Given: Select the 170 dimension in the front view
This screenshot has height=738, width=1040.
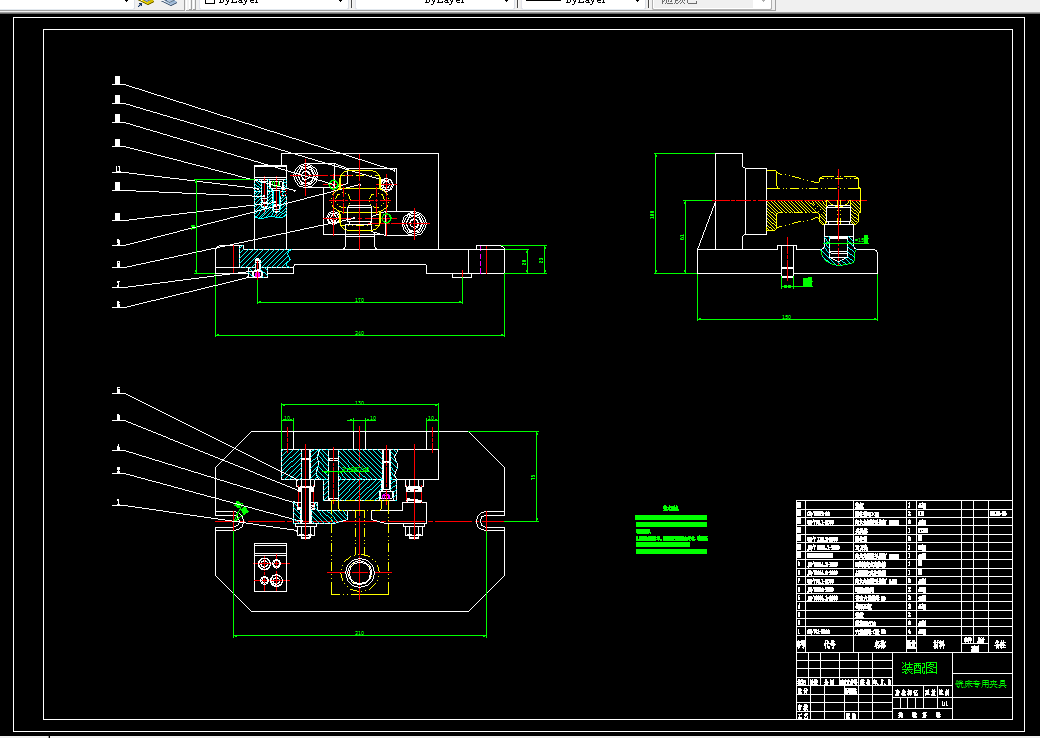Looking at the screenshot, I should (359, 300).
